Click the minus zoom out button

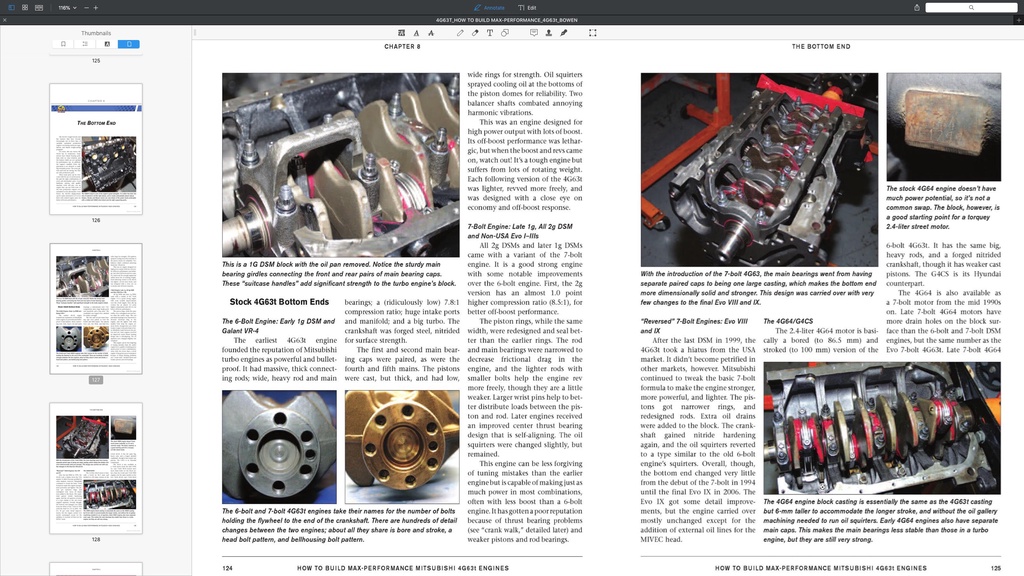[x=86, y=8]
